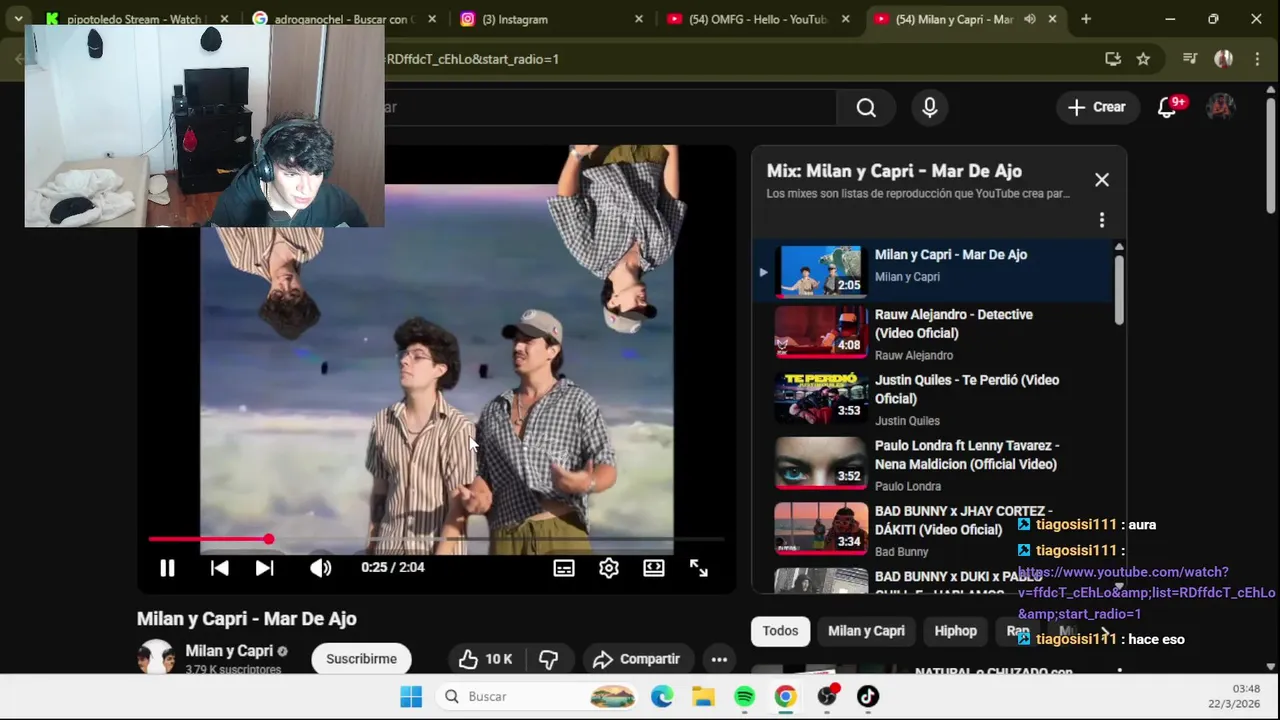
Task: Close the Mix playlist panel
Action: click(x=1102, y=180)
